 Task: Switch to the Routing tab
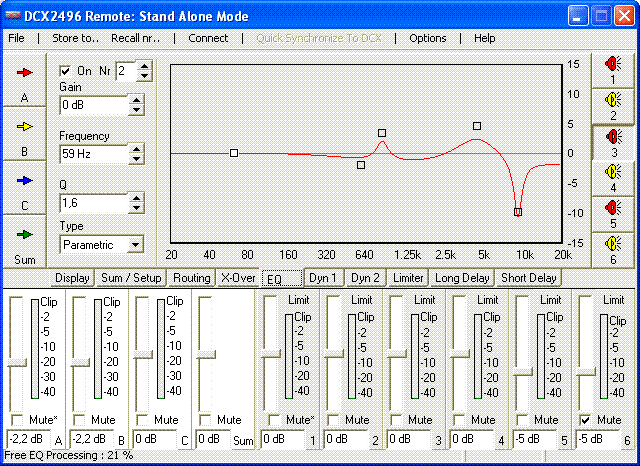click(191, 278)
